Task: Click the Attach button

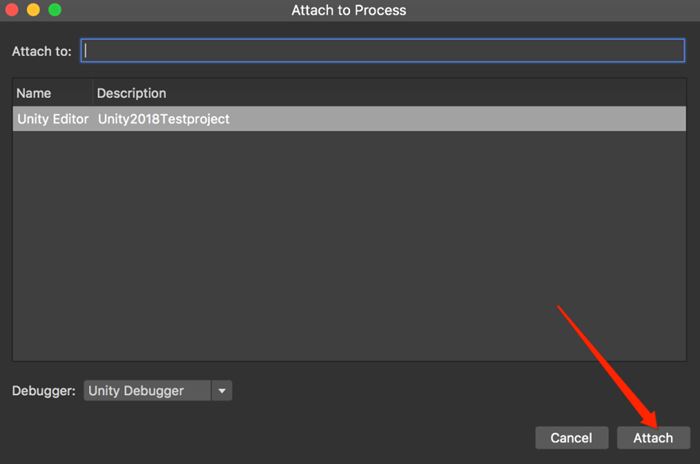Action: 653,438
